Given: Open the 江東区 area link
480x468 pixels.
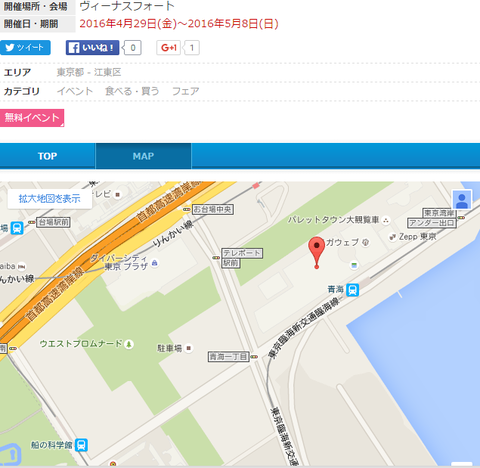Looking at the screenshot, I should coord(107,72).
